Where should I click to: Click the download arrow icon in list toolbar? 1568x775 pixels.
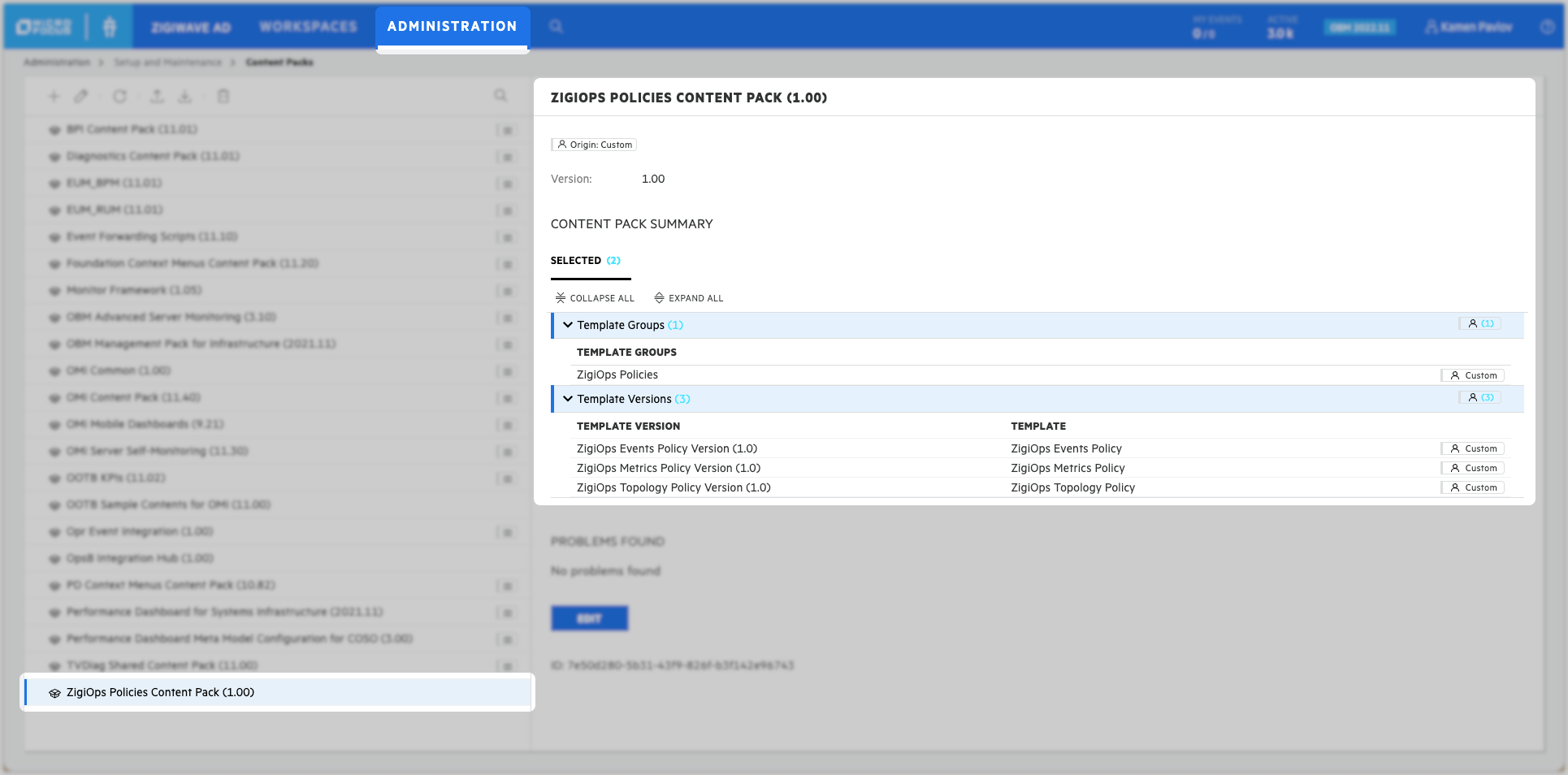tap(185, 97)
